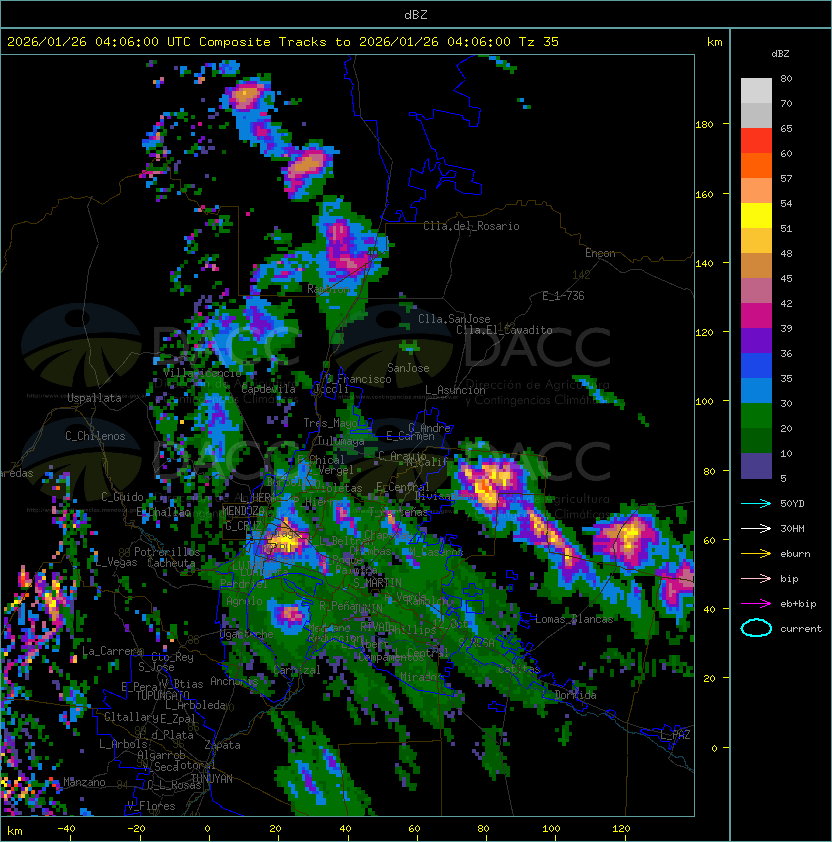Click the 50YD legend label
This screenshot has height=842, width=832.
click(x=792, y=504)
